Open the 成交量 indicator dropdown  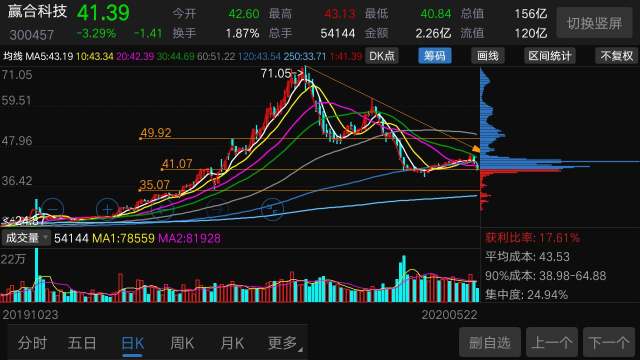25,238
